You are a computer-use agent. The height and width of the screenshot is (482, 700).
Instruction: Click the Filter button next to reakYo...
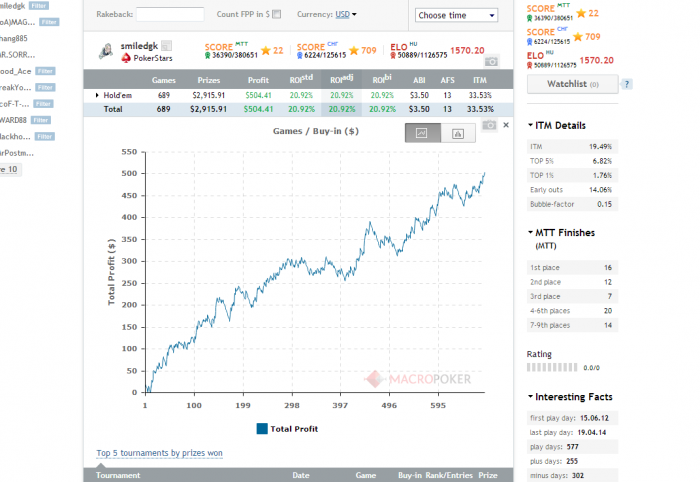tap(45, 87)
